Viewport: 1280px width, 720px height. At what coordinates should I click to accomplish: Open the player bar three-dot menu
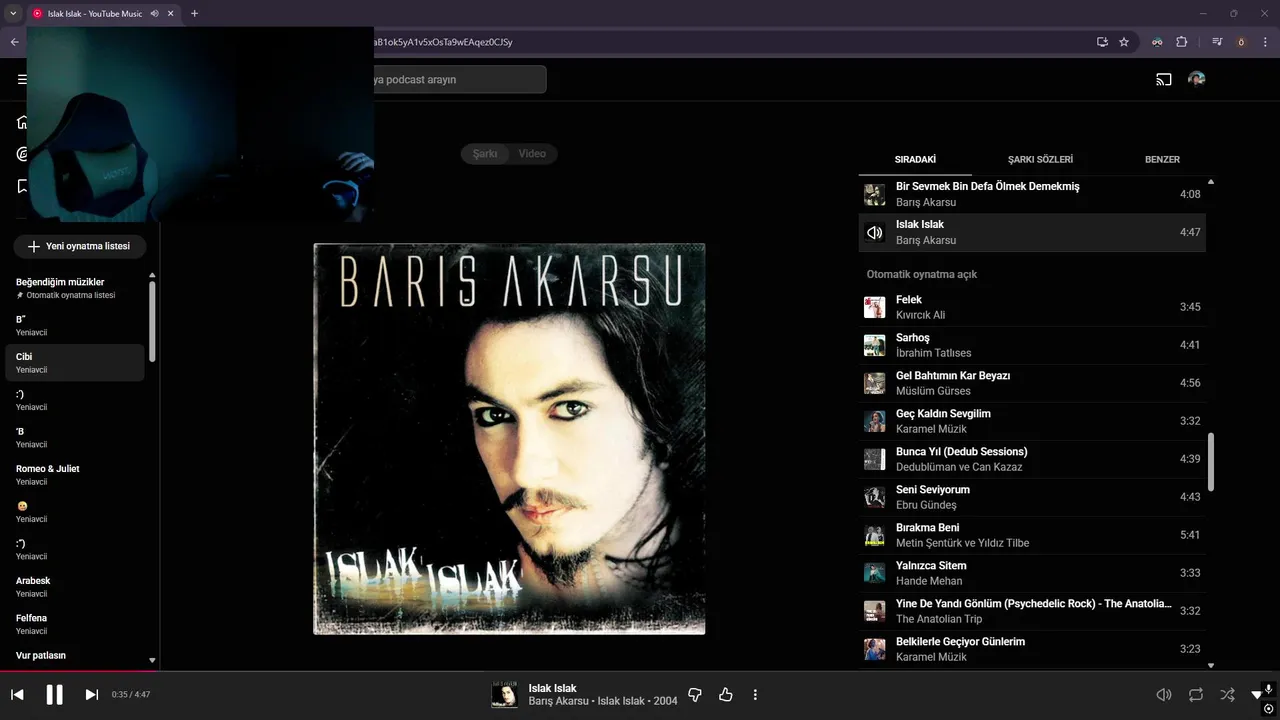[x=755, y=695]
